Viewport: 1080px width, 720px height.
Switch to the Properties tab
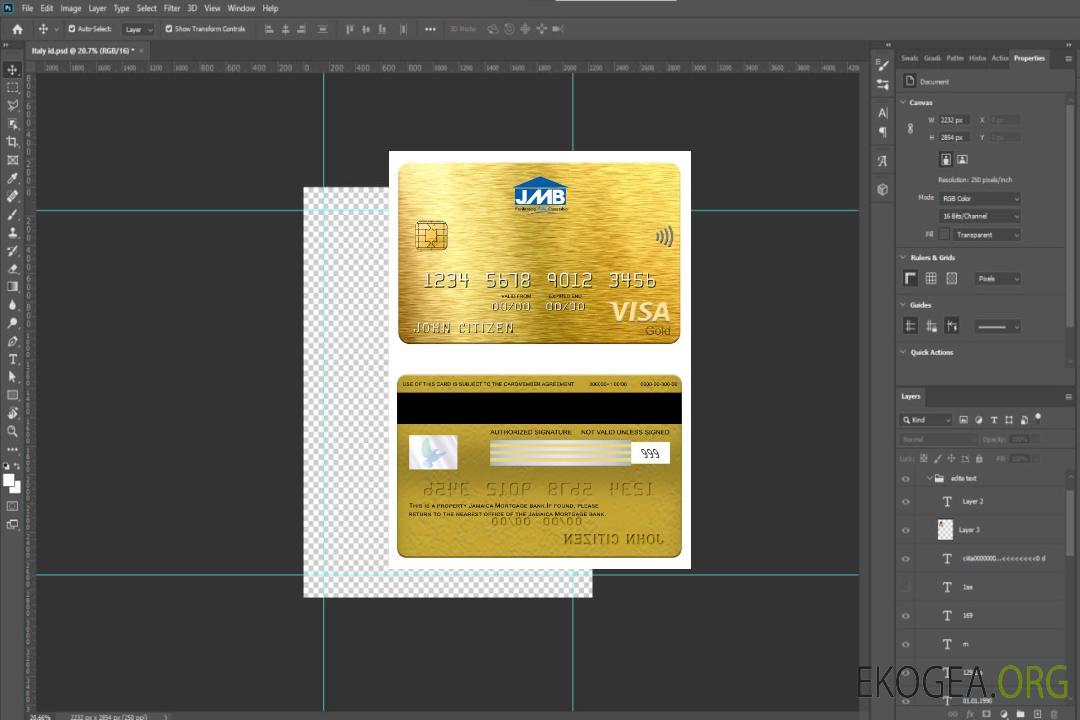click(1029, 59)
